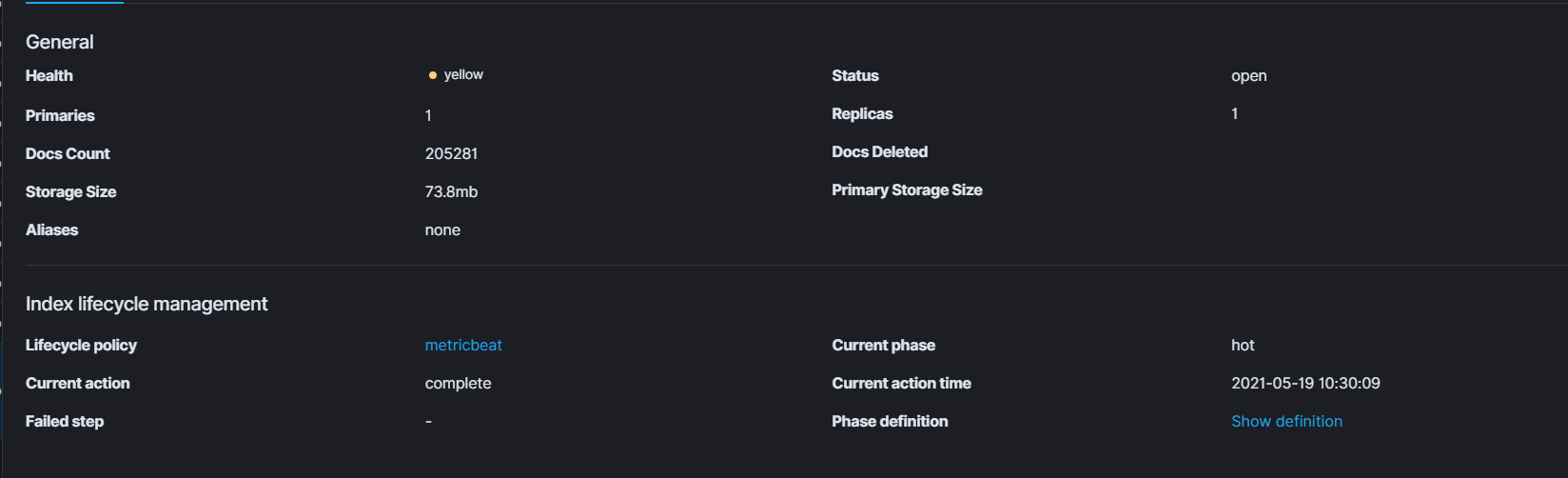The width and height of the screenshot is (1568, 478).
Task: Click the hot current phase value
Action: tap(1243, 346)
